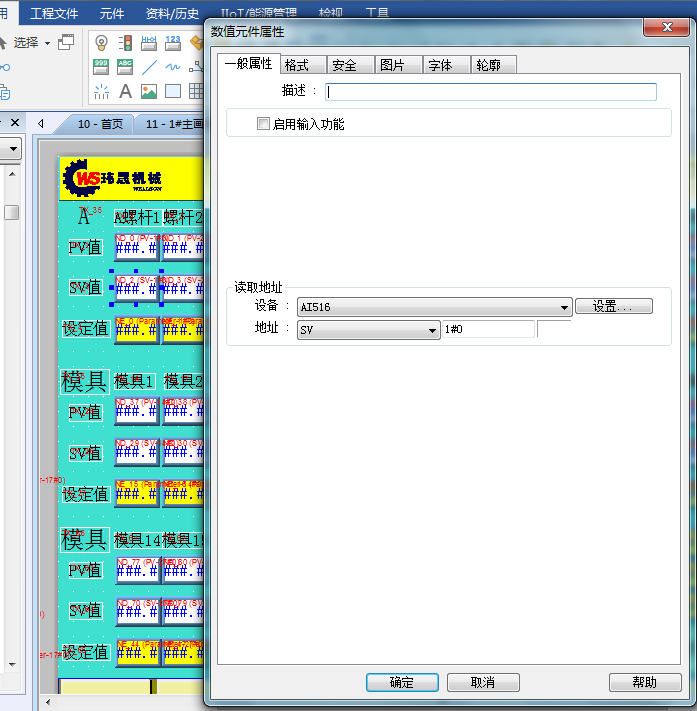Enable the 启用输入功能 checkbox
The image size is (697, 711).
[264, 124]
